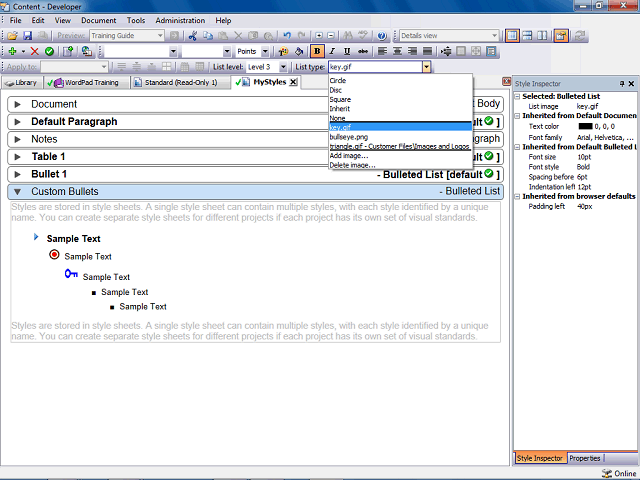Collapse the Selected: Bulleted List section

[x=517, y=97]
